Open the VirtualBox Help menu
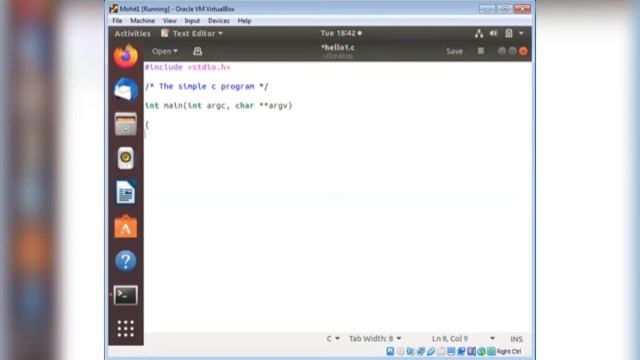This screenshot has height=360, width=640. tap(244, 20)
